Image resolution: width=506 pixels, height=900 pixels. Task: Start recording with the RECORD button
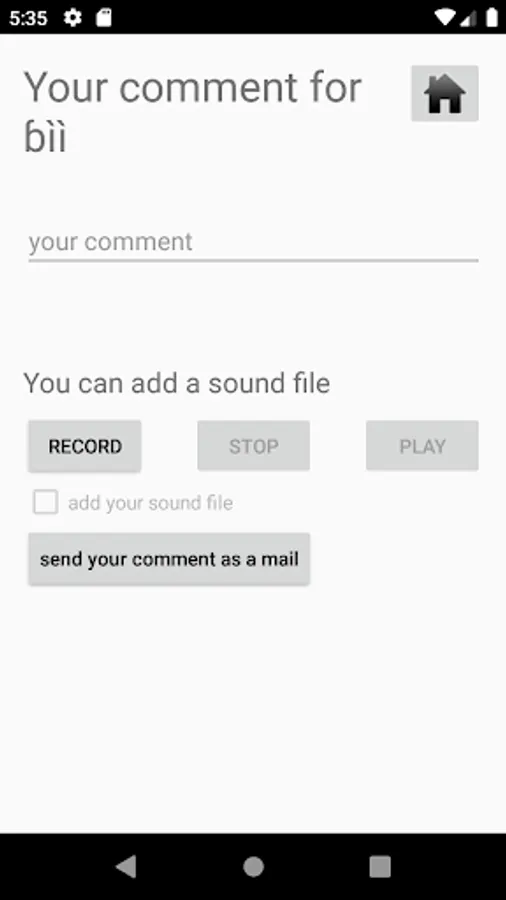pyautogui.click(x=85, y=446)
